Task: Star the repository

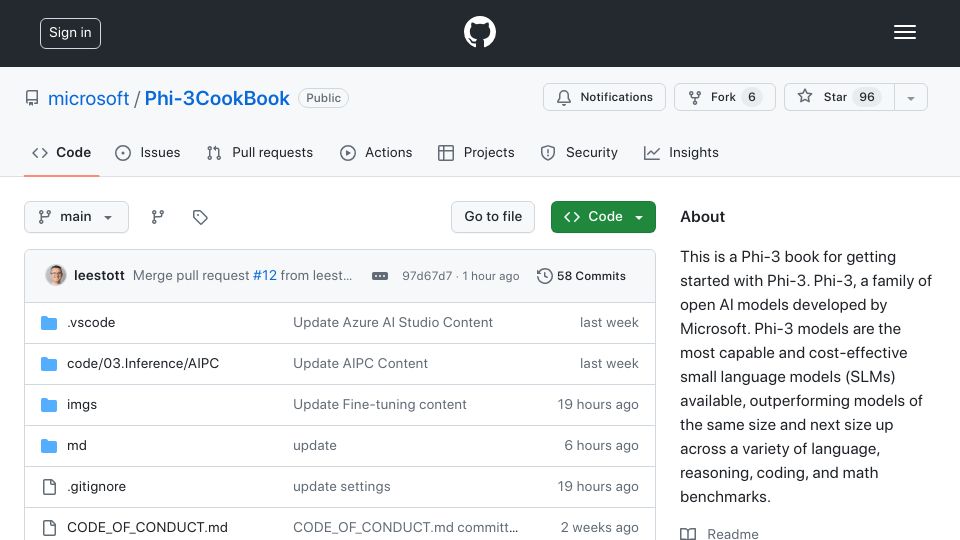Action: tap(839, 97)
